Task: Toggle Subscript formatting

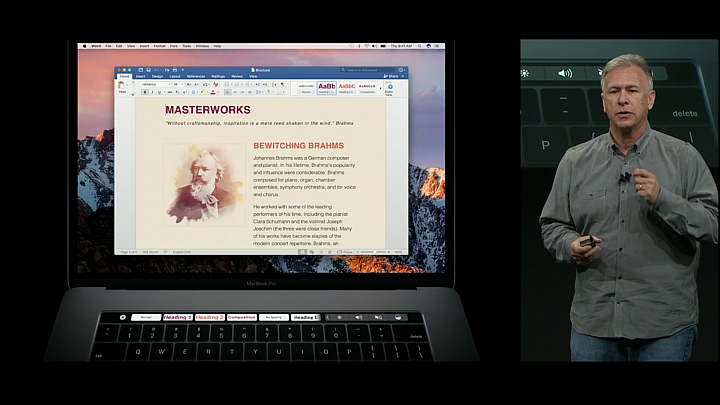Action: [x=177, y=92]
